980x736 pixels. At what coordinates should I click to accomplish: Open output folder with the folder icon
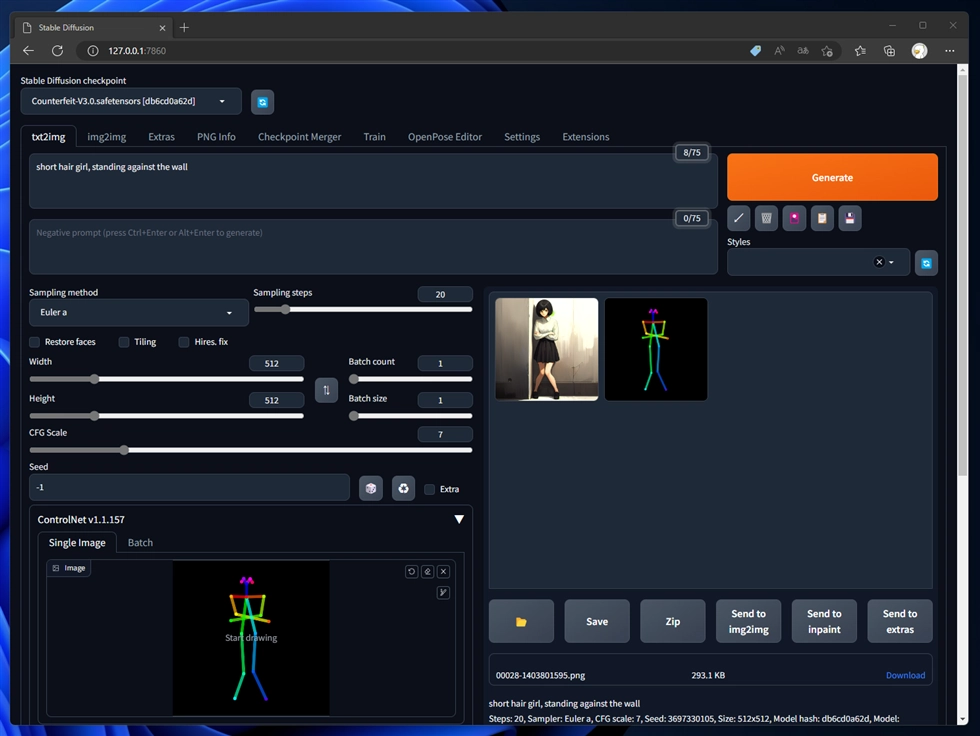[x=521, y=621]
